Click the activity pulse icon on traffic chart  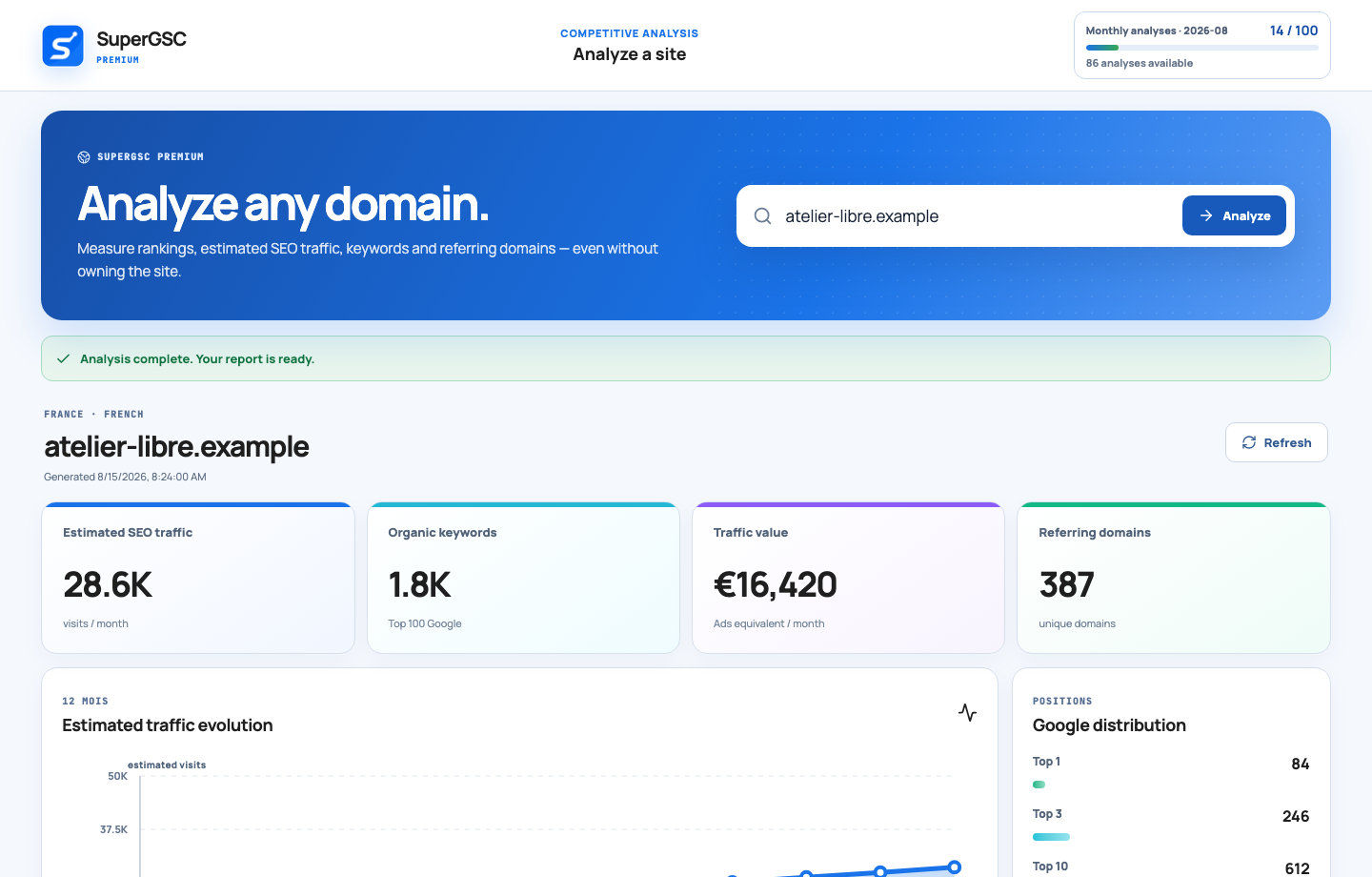coord(968,712)
